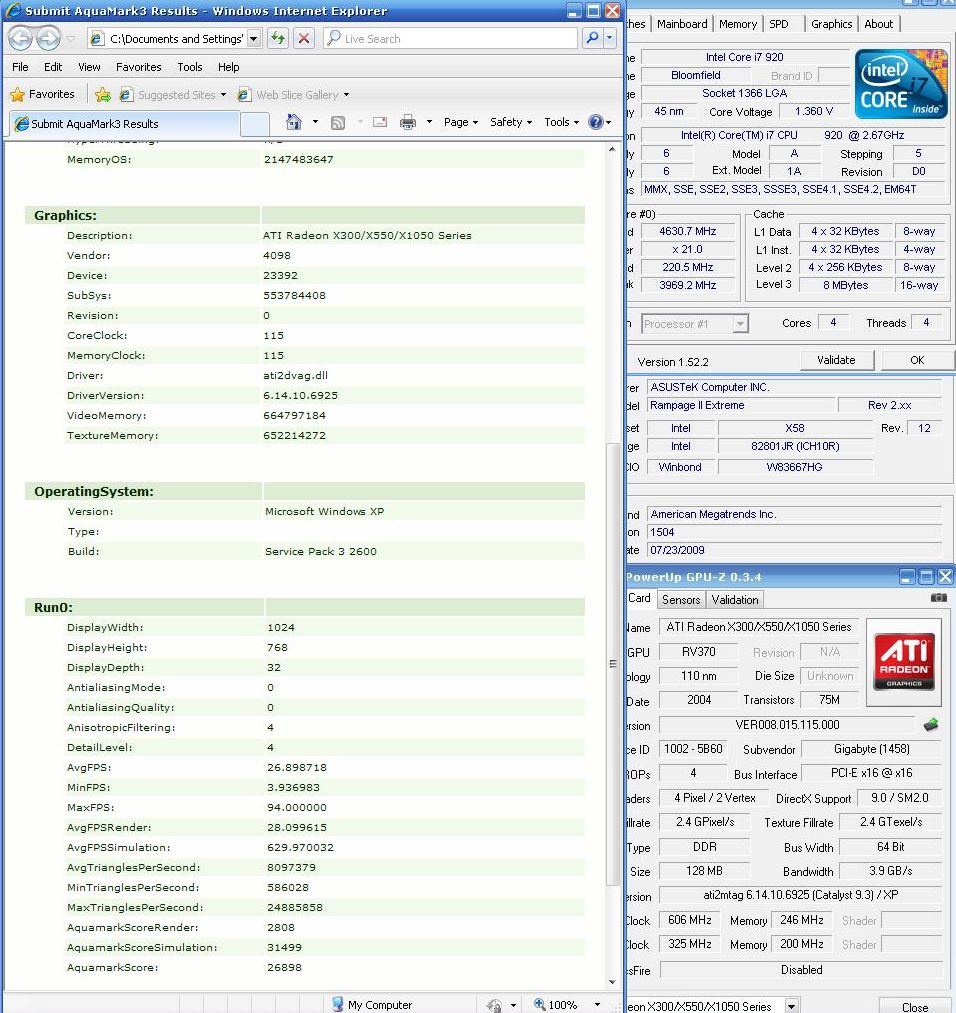Select the Submit AquaMark3 Results browser tab
Screen dimensions: 956x1013
[x=125, y=123]
